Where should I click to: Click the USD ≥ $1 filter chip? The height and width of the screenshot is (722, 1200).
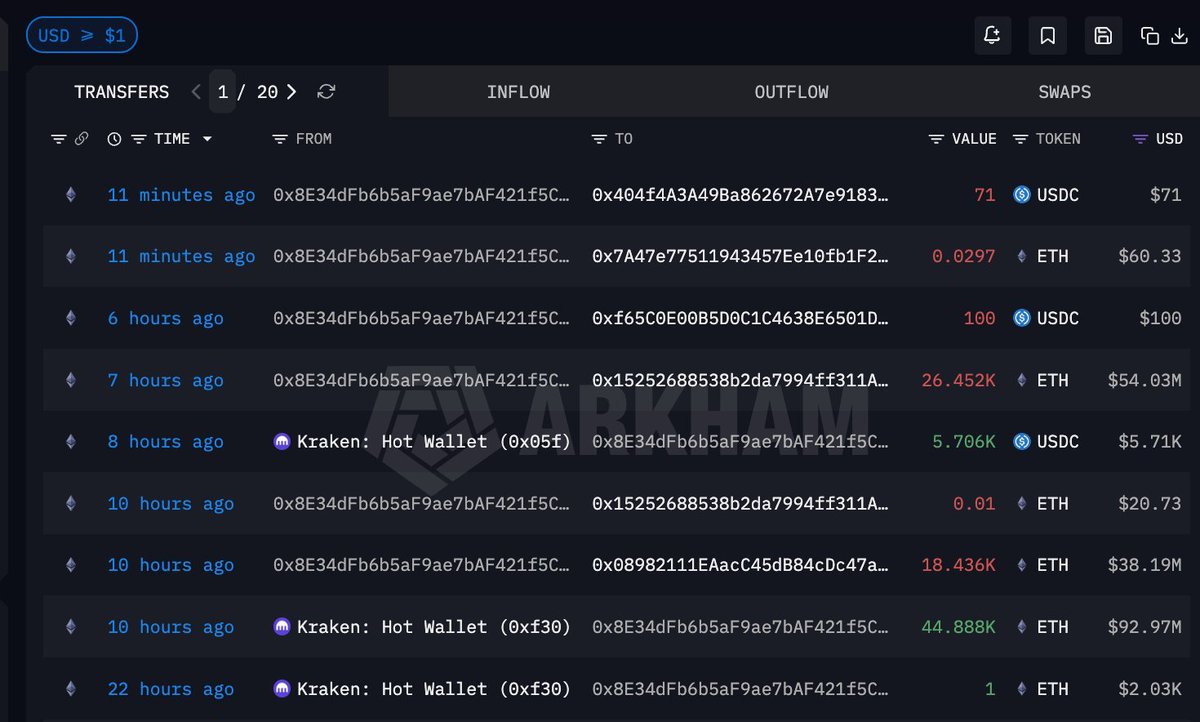coord(82,36)
